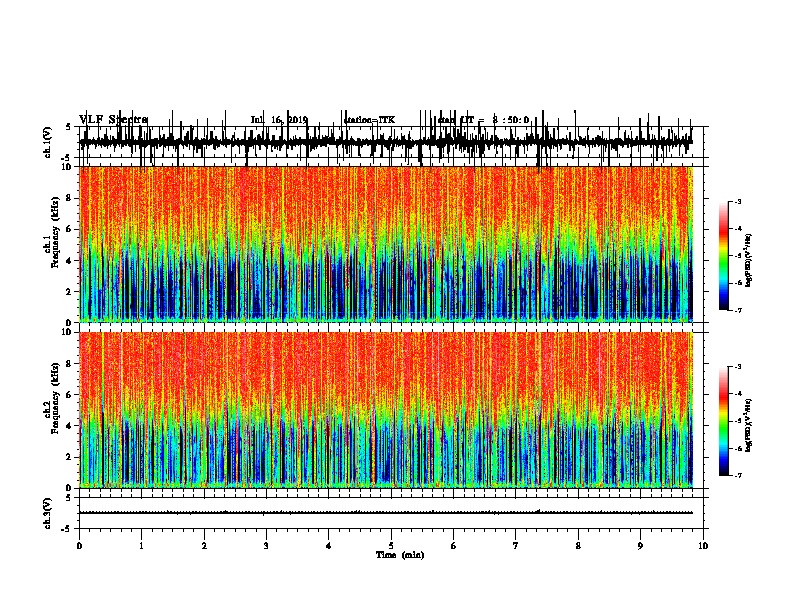Click the upper ch.1 color scale bar
This screenshot has width=792, height=612.
pos(723,256)
